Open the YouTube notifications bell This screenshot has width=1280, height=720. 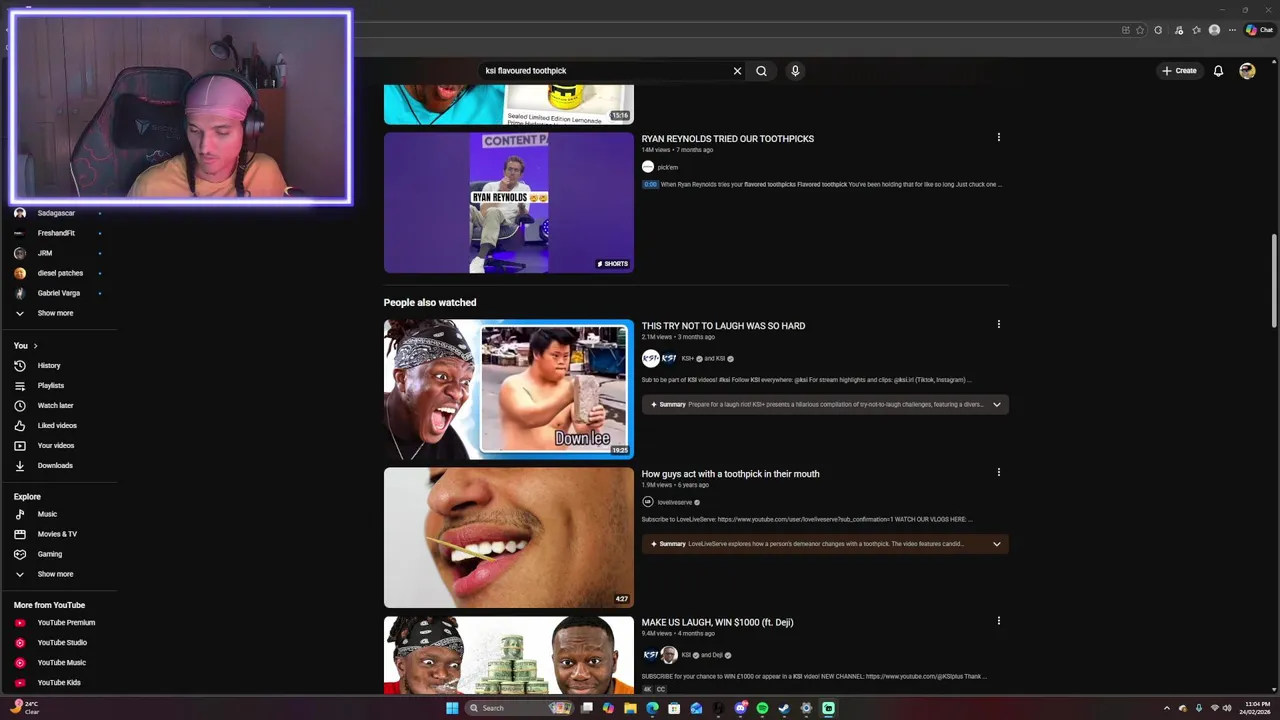click(1218, 71)
